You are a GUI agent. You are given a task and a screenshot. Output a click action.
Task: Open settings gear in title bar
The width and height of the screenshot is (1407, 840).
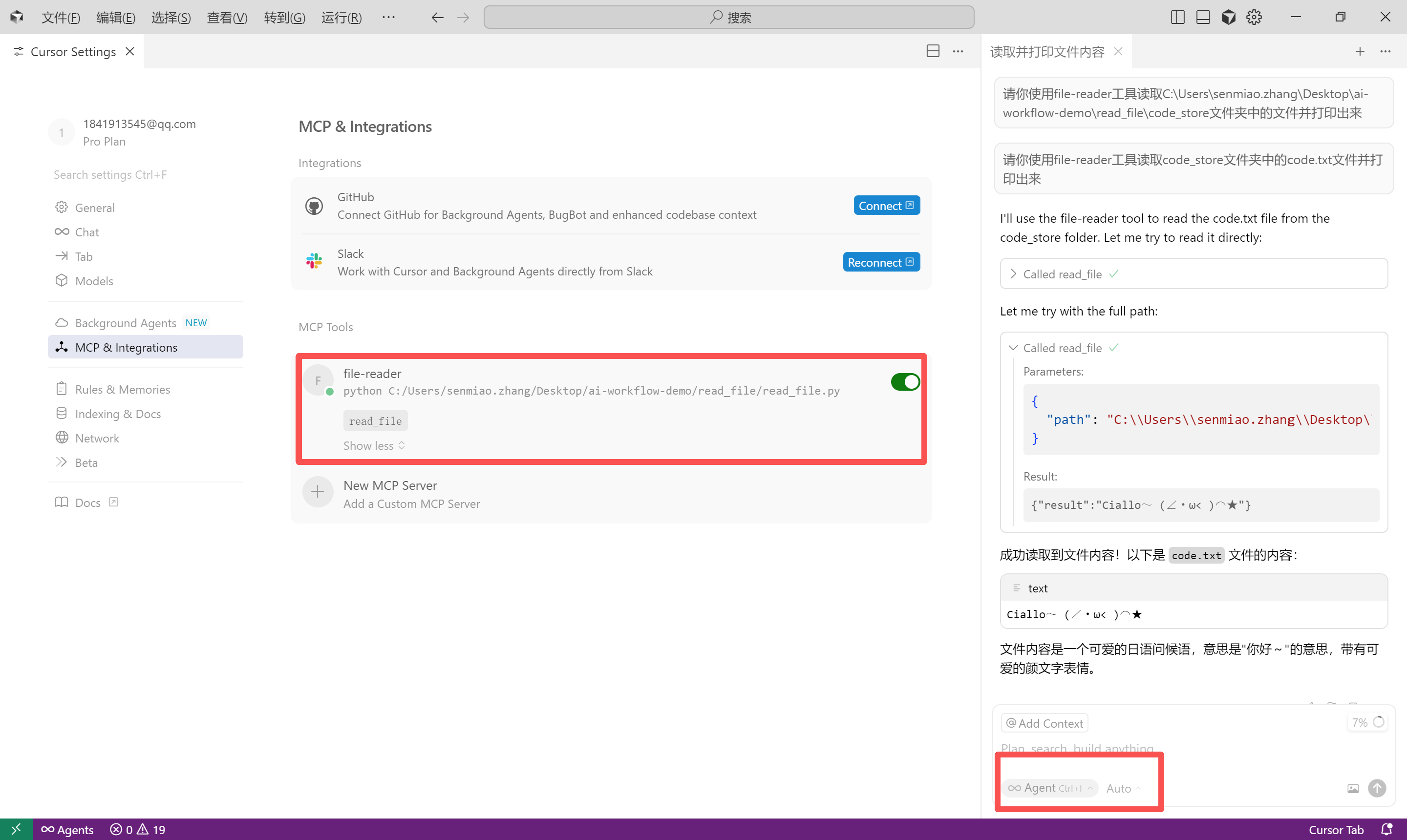[x=1254, y=17]
